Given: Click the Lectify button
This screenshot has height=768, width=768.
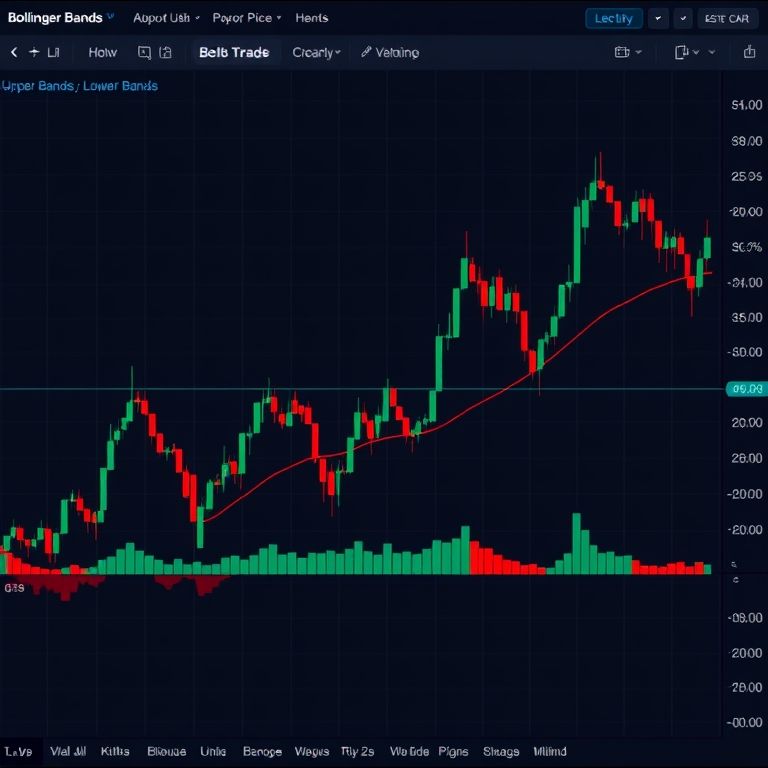Looking at the screenshot, I should (x=613, y=18).
